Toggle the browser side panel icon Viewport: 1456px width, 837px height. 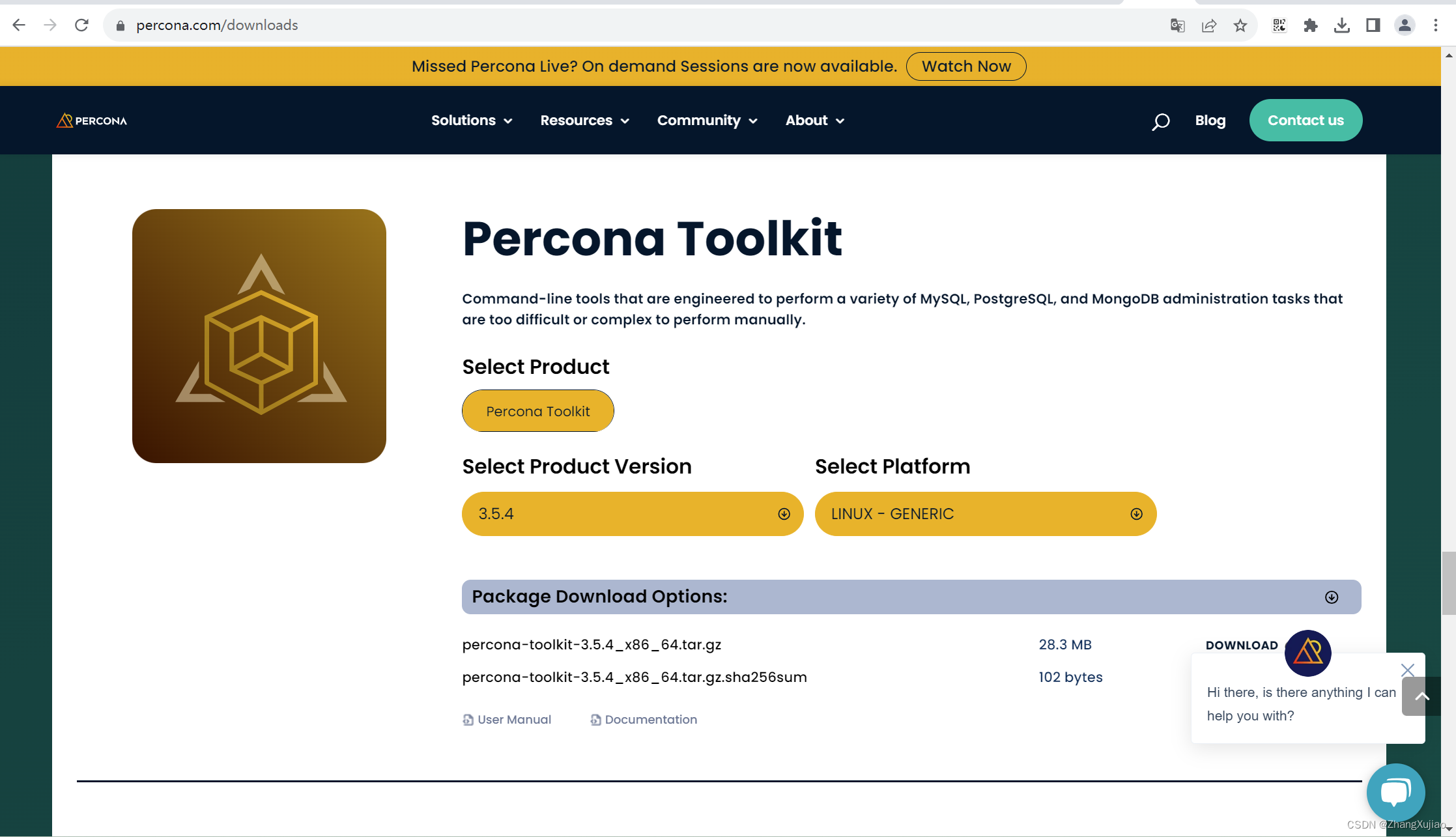[1373, 25]
